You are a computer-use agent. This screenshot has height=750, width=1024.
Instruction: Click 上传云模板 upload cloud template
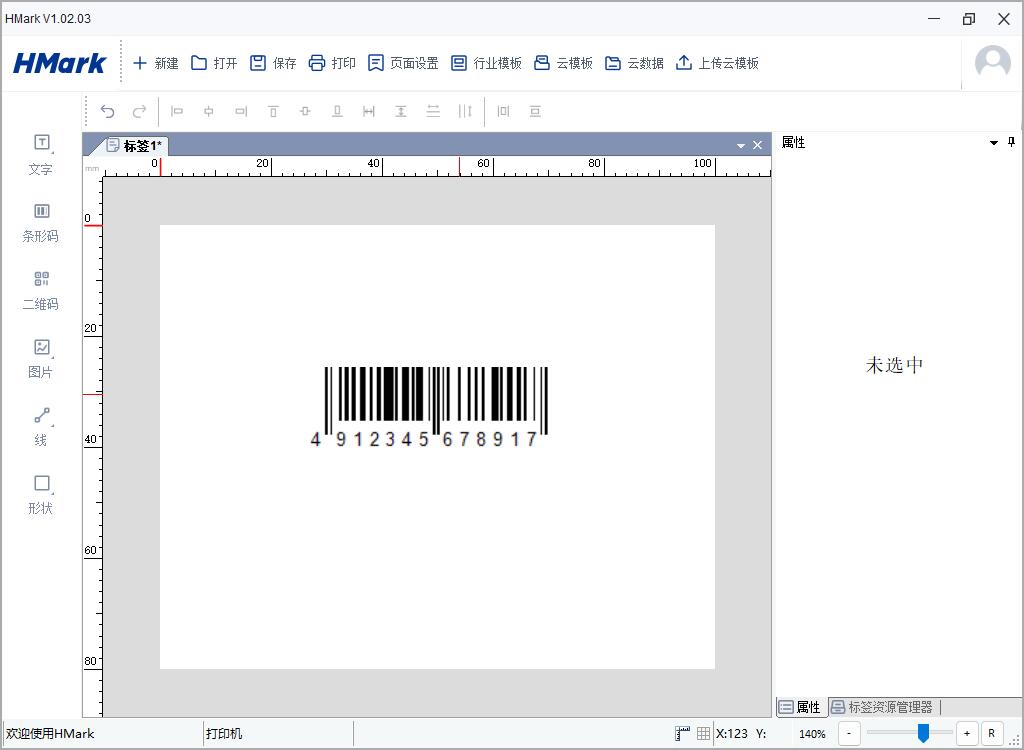coord(717,63)
